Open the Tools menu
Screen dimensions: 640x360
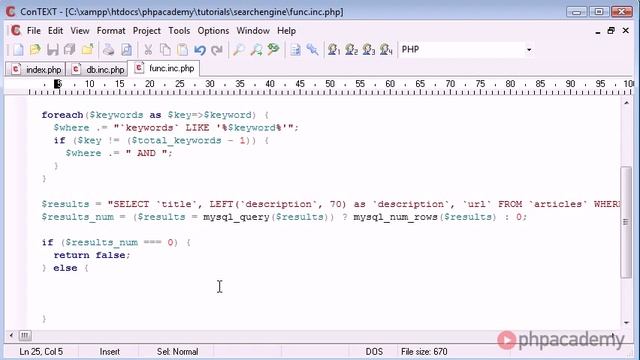(179, 31)
